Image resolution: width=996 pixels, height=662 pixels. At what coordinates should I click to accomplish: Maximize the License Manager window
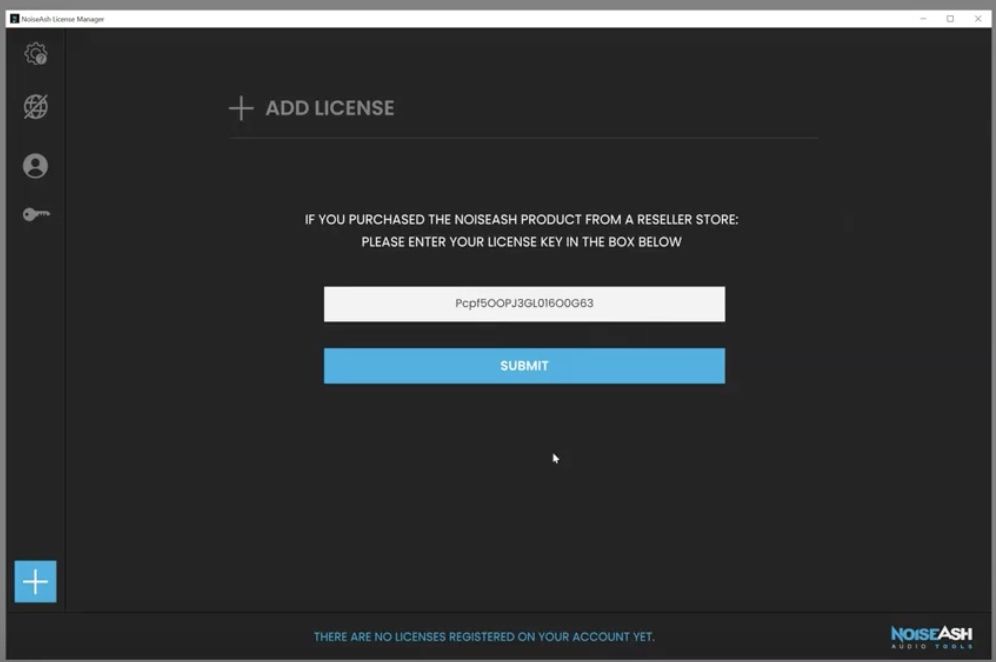coord(950,19)
